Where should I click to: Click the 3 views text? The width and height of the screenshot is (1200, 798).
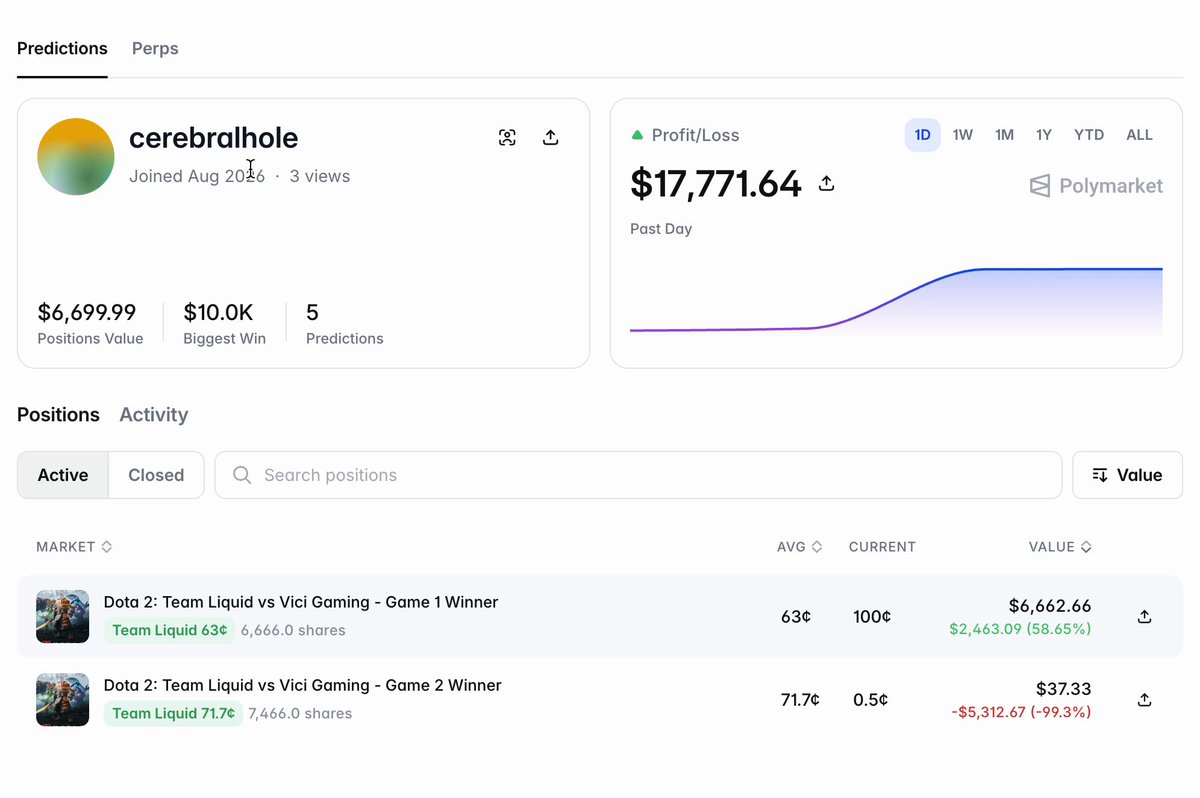pyautogui.click(x=320, y=176)
